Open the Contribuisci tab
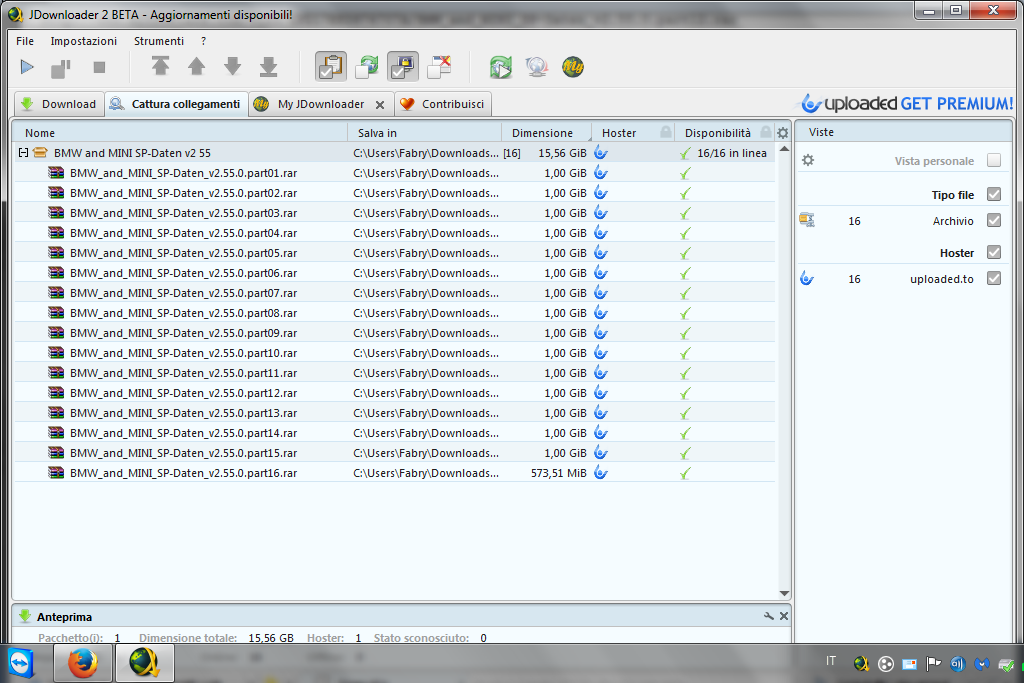 point(443,104)
